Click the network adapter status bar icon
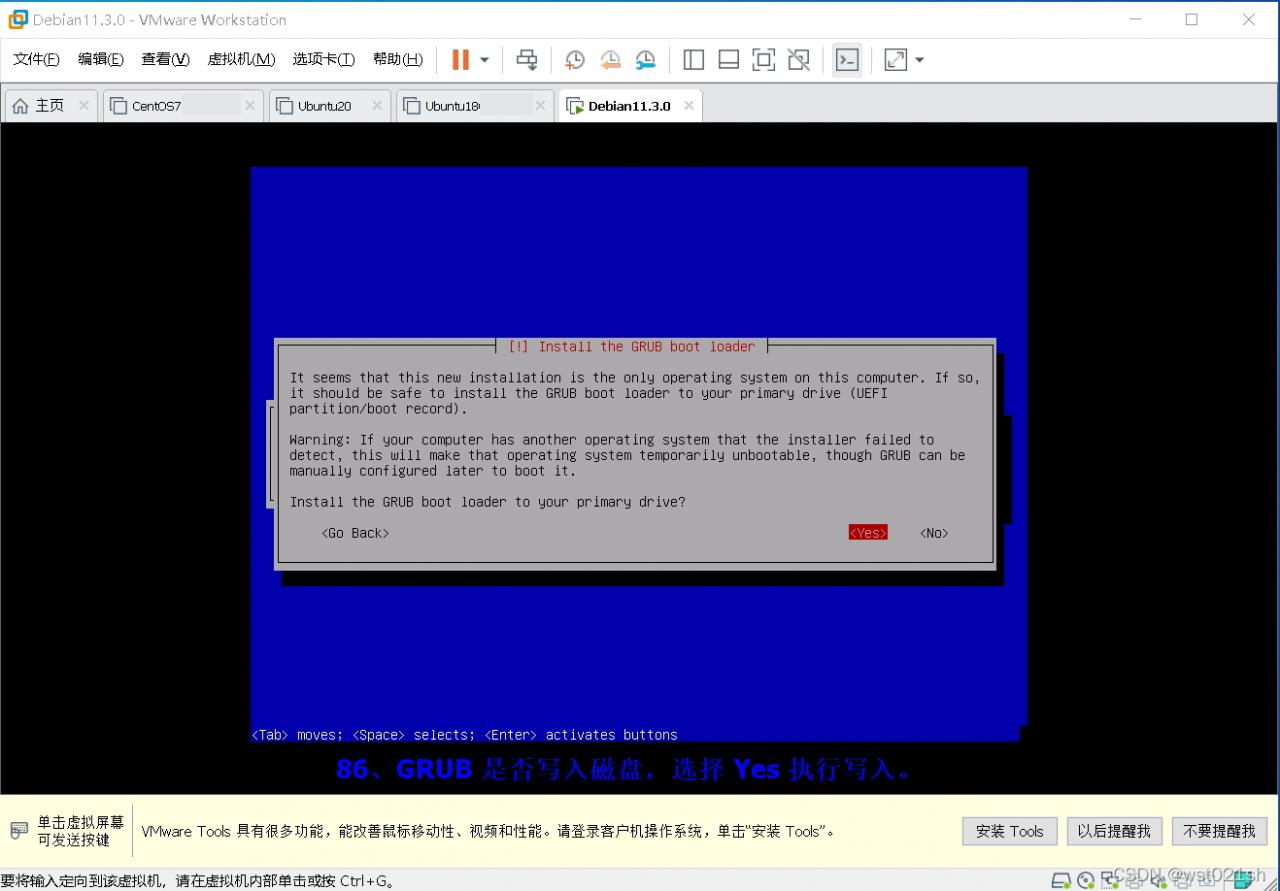 pos(1111,880)
